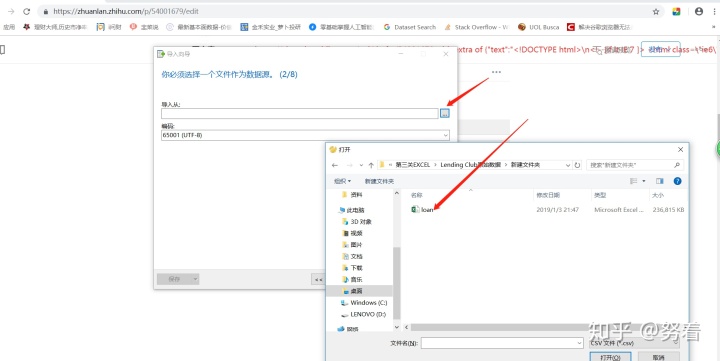
Task: Select the 3D Objects folder
Action: (356, 221)
